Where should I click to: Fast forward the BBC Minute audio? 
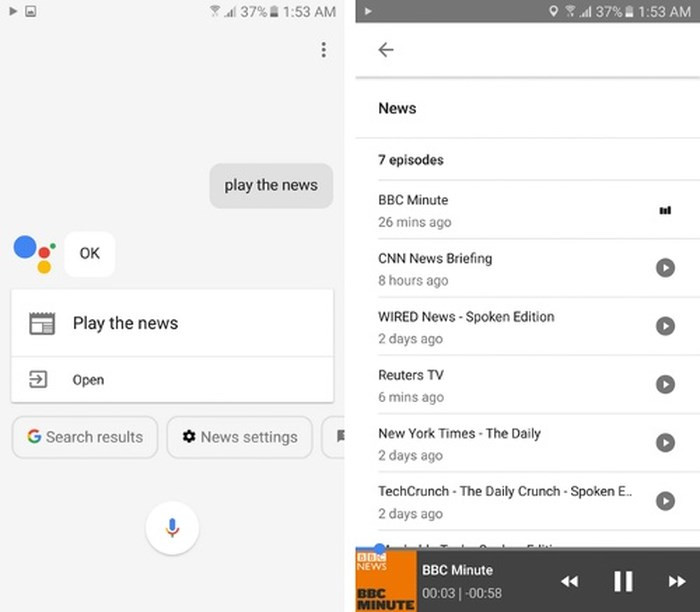(677, 581)
